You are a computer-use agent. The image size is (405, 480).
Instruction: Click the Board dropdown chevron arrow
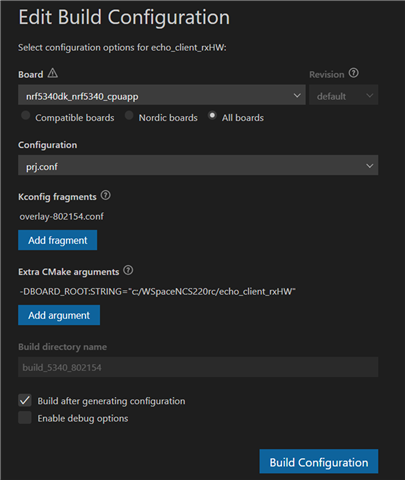point(297,96)
